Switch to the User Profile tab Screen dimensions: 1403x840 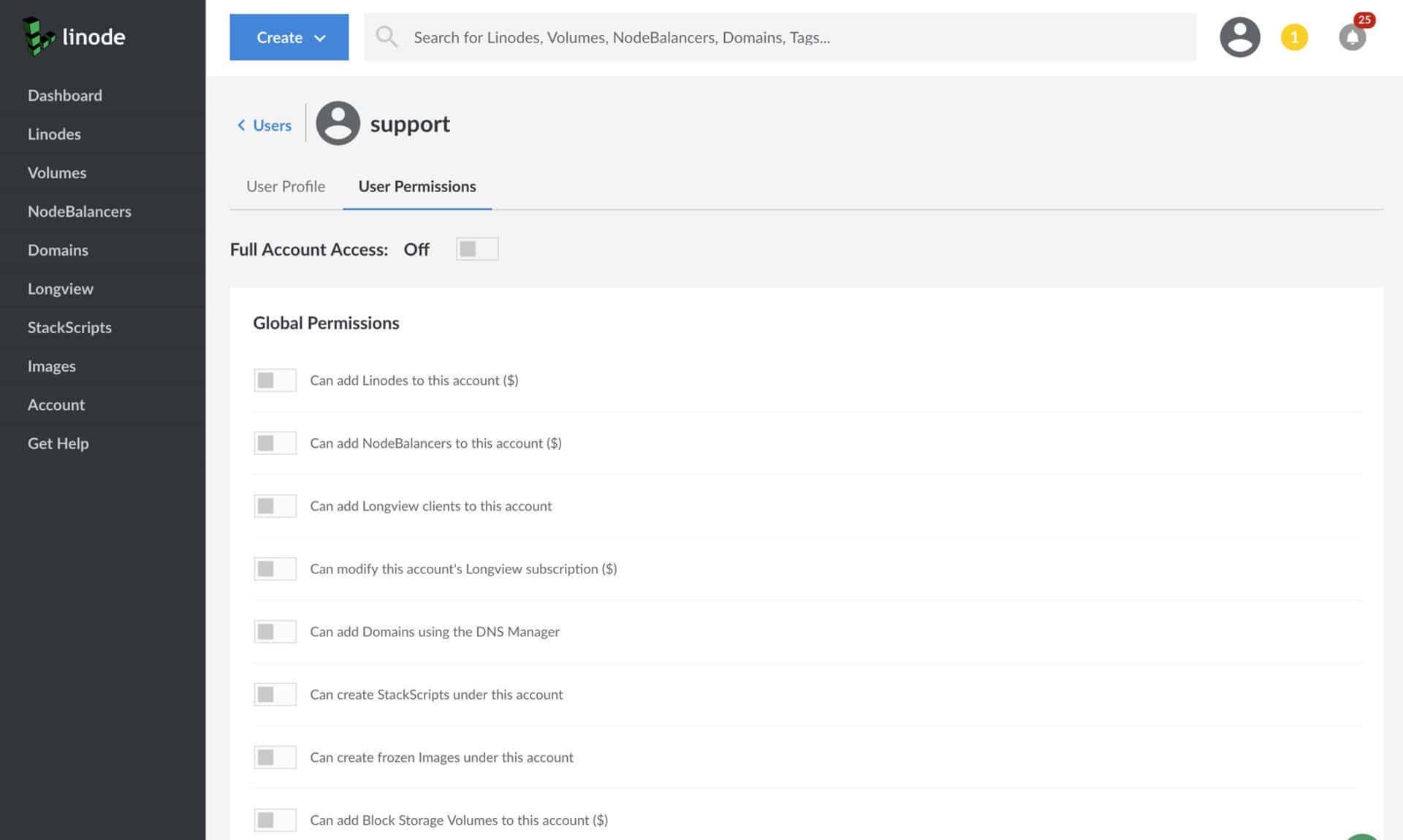point(286,186)
